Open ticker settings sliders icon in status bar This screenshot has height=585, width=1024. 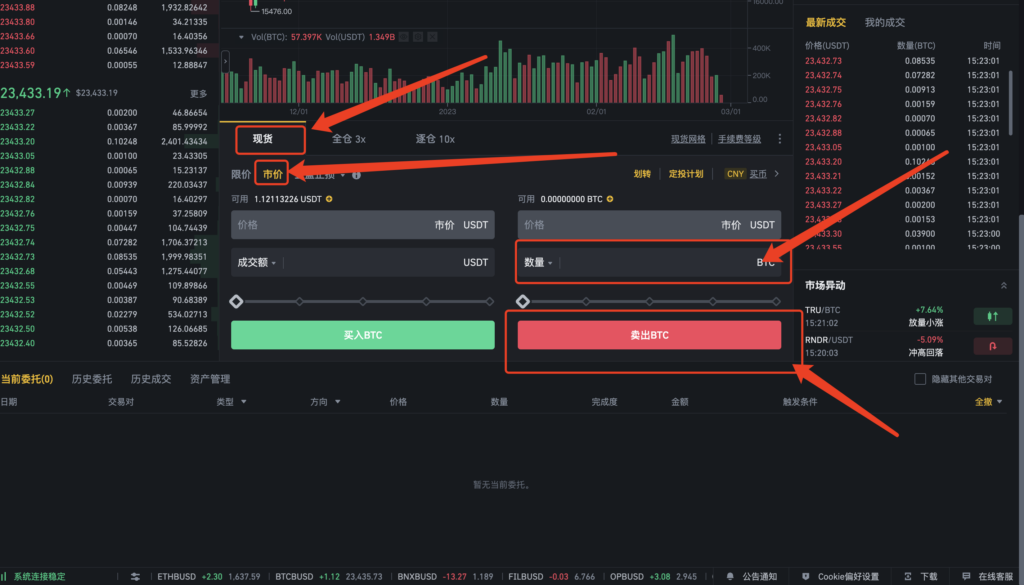(135, 577)
